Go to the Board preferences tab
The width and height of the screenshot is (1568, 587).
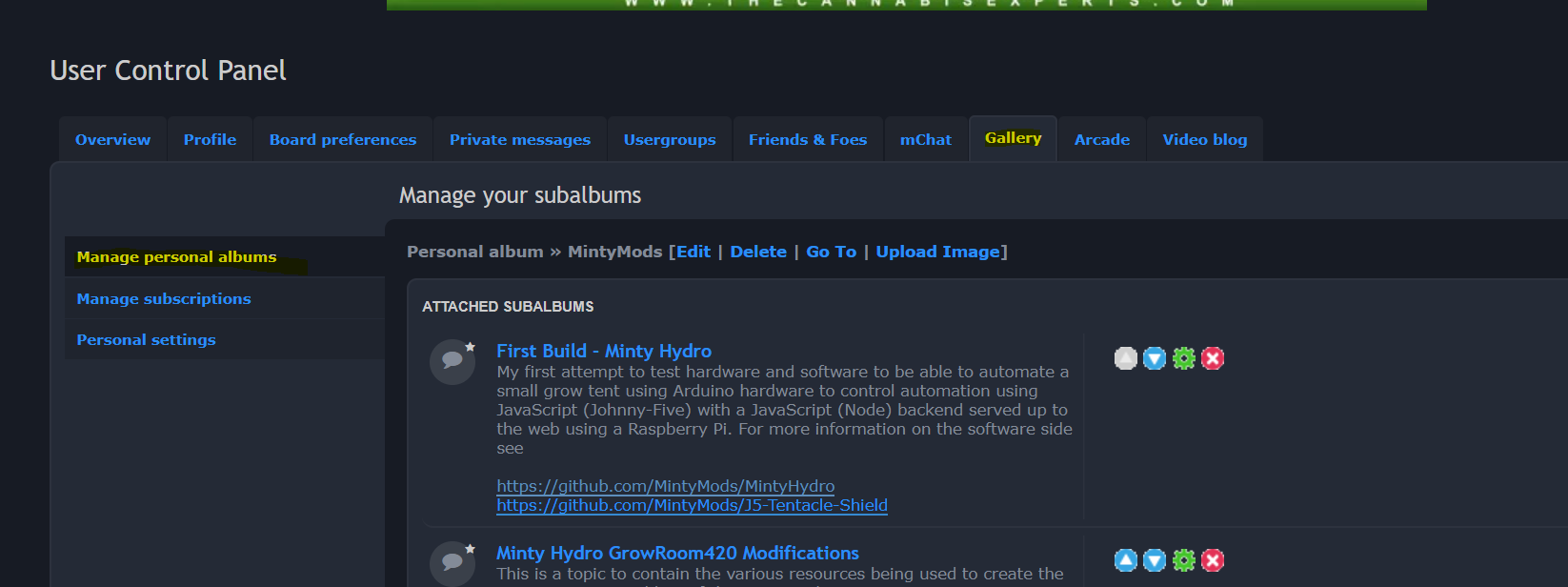pos(343,139)
